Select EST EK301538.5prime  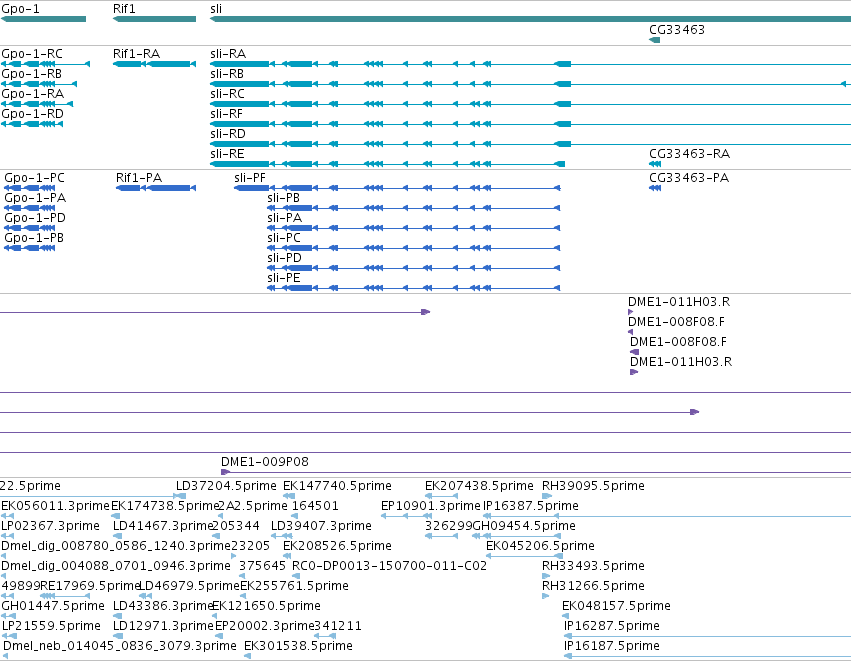coord(299,646)
